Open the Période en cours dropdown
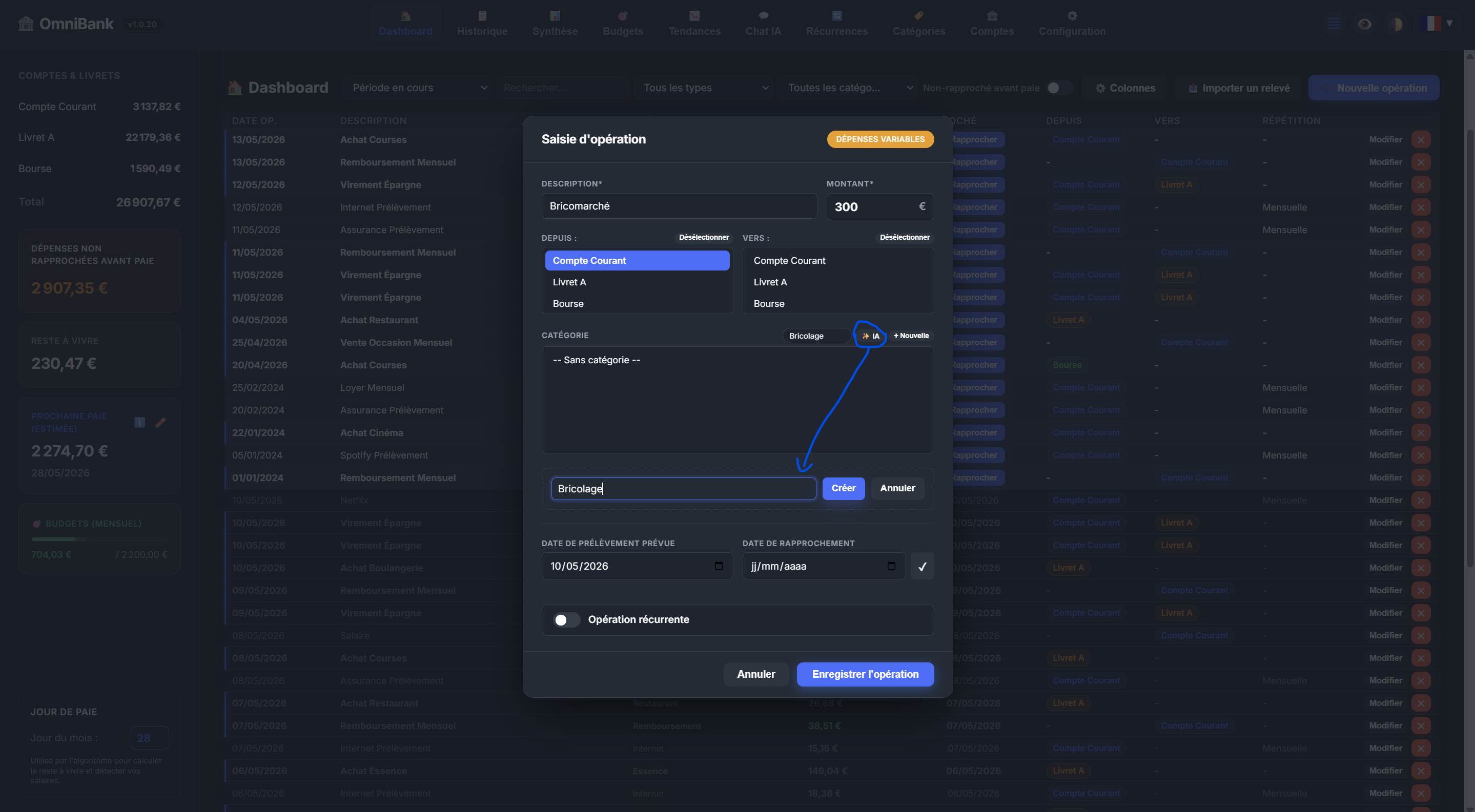This screenshot has height=812, width=1475. pyautogui.click(x=417, y=88)
